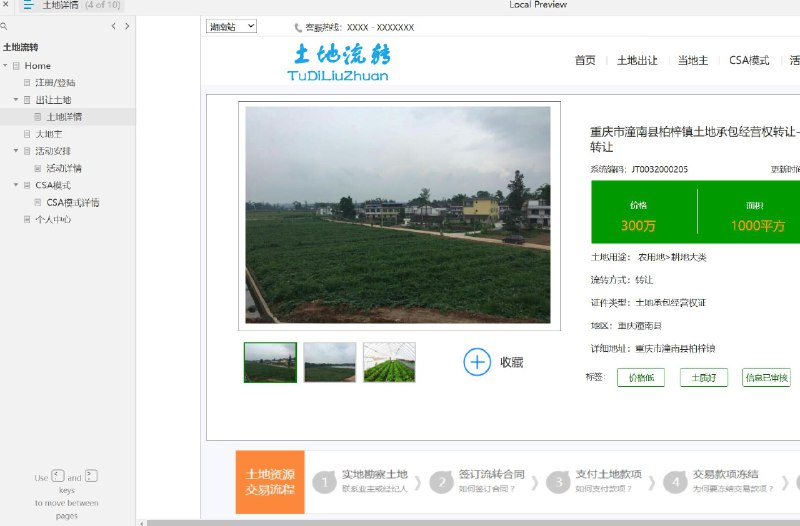Viewport: 800px width, 526px height.
Task: Click page icon beside CSA模式详情
Action: [38, 203]
